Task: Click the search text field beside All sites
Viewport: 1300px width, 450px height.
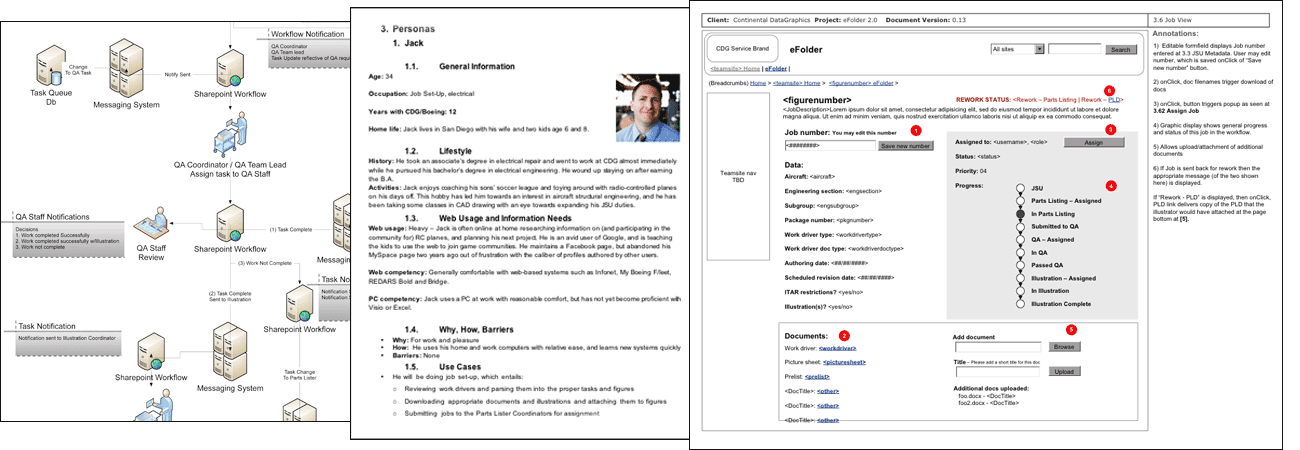Action: click(1076, 48)
